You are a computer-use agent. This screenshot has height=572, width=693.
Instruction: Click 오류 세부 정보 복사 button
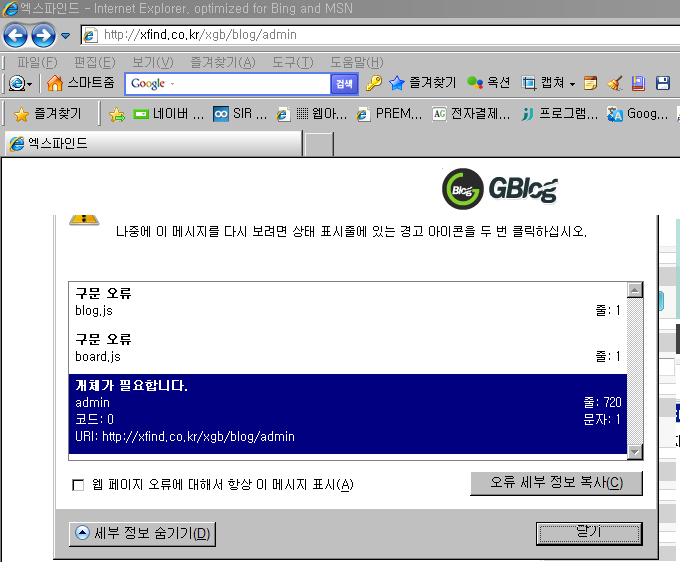tap(556, 483)
